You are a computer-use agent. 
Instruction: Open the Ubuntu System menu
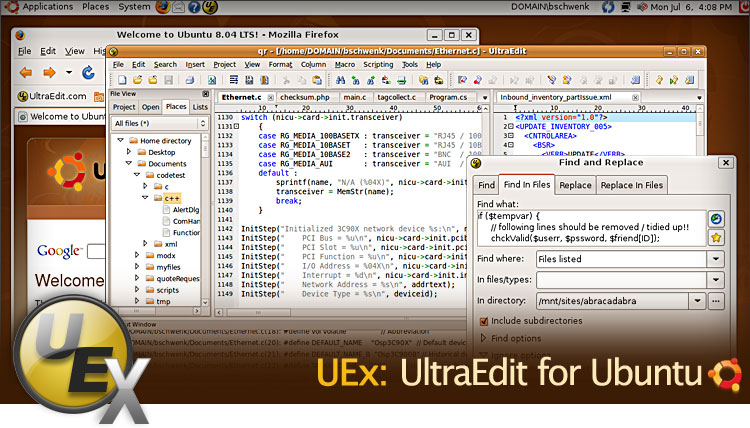coord(134,7)
